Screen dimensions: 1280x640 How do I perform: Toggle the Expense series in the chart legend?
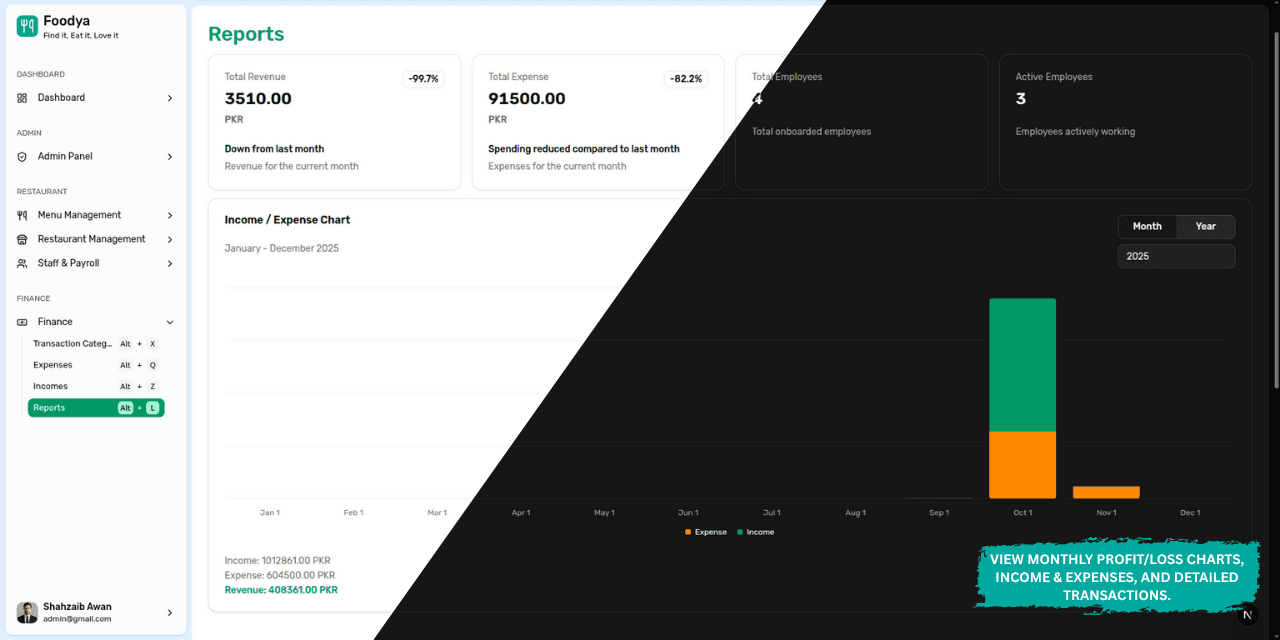click(x=705, y=531)
